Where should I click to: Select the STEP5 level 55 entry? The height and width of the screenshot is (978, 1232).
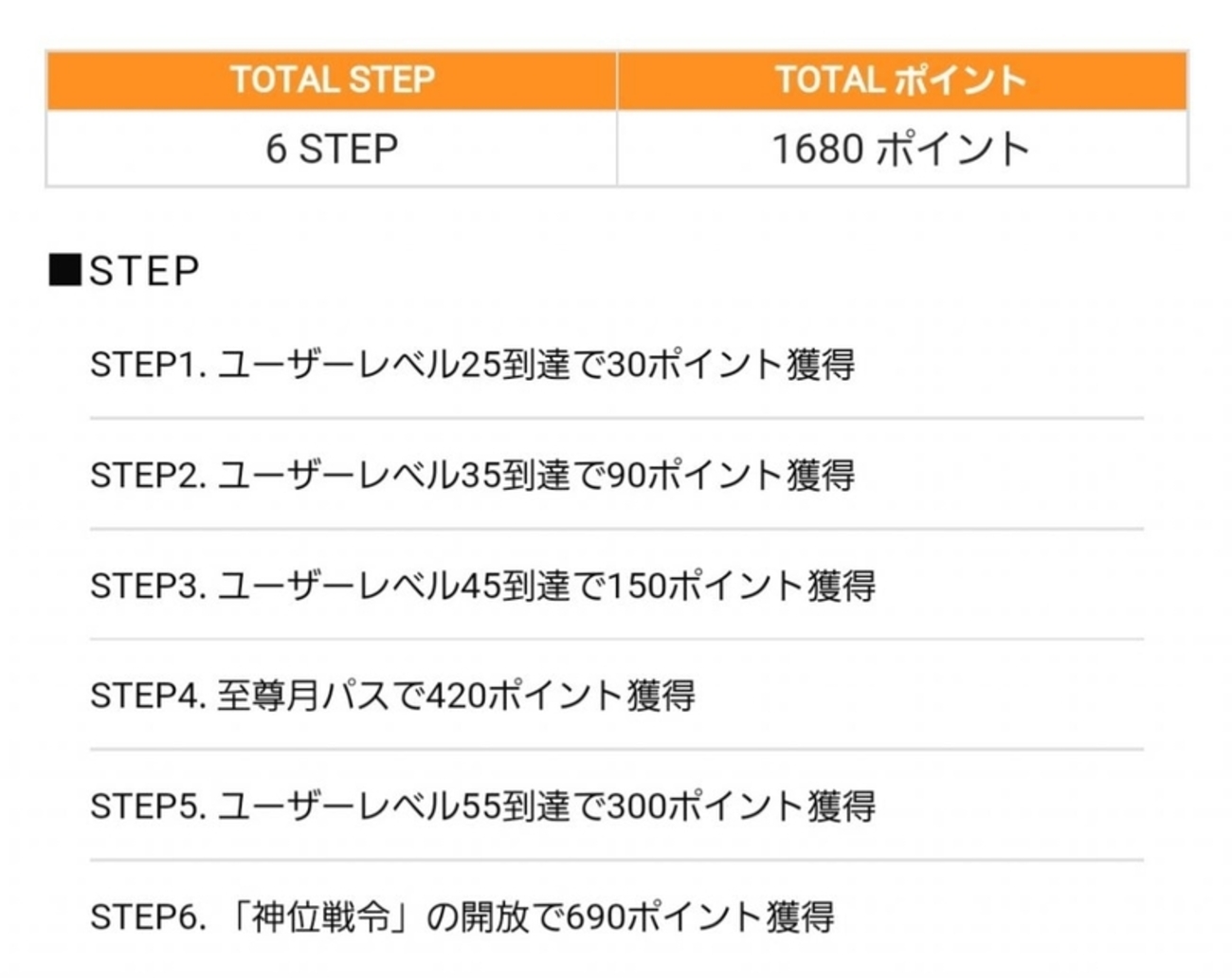(482, 806)
